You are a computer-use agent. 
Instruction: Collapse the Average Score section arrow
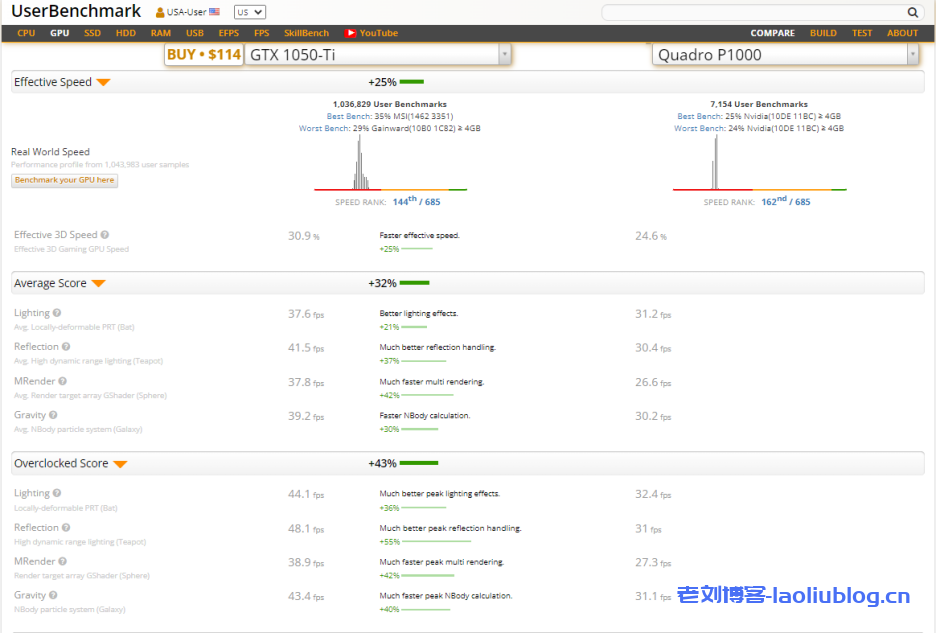98,284
